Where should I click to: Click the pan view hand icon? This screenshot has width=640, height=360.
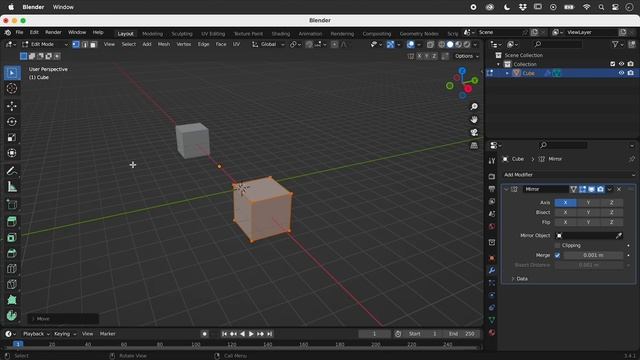(474, 120)
